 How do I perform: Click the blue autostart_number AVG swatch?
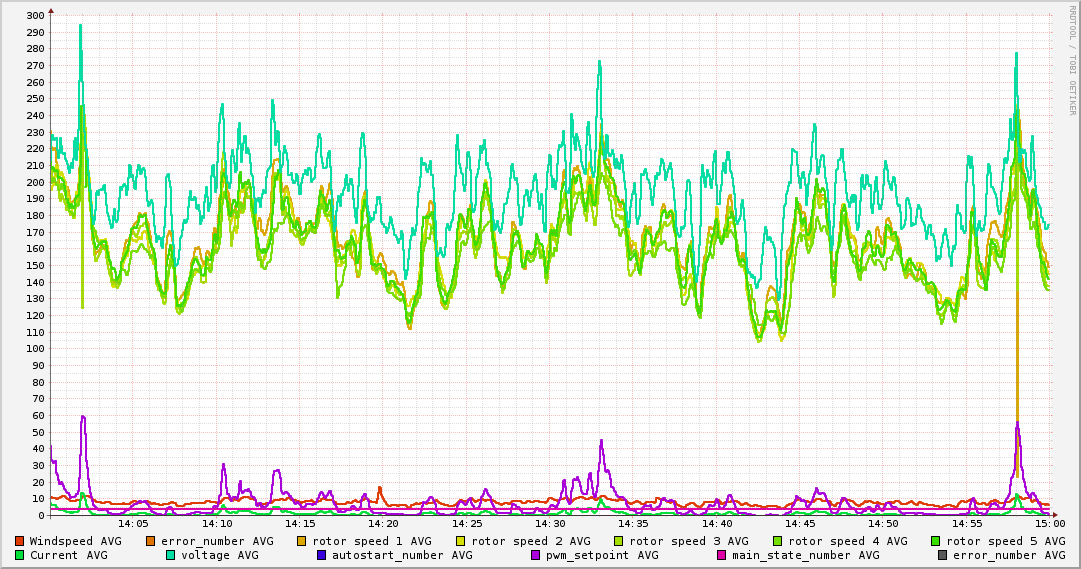pos(321,555)
